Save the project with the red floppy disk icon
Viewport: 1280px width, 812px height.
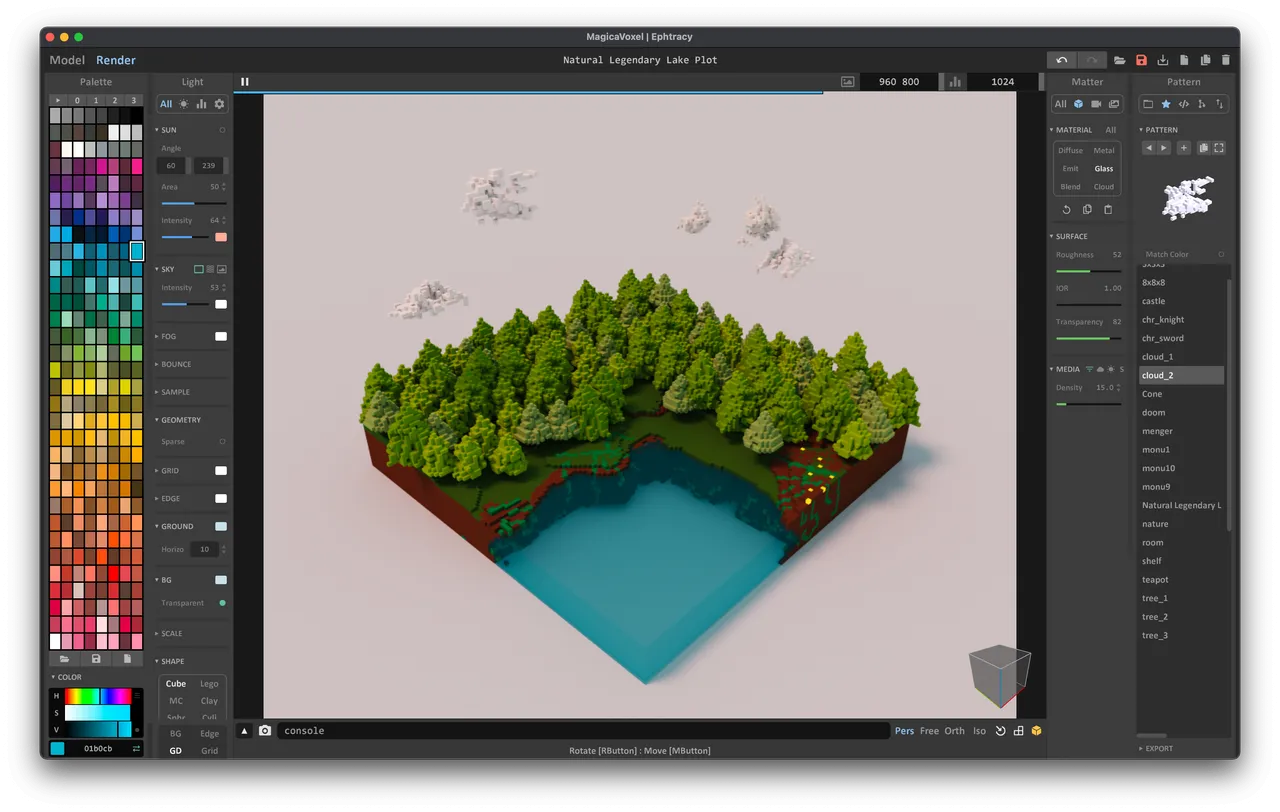coord(1141,60)
